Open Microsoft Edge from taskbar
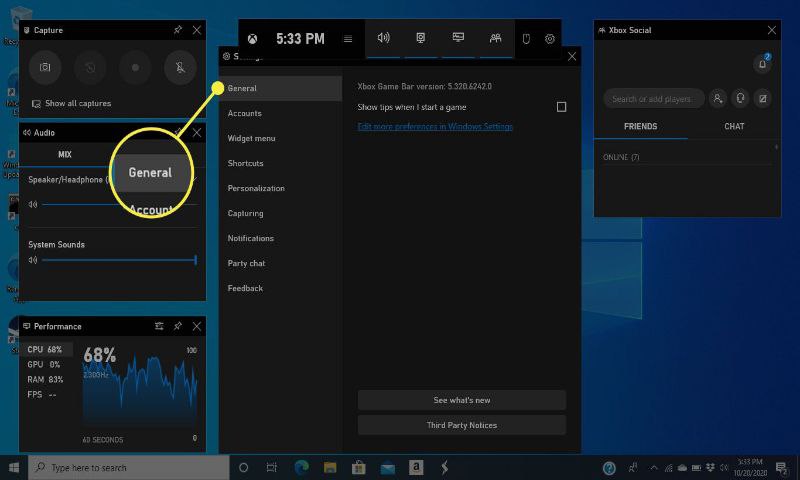This screenshot has height=480, width=800. (x=302, y=467)
